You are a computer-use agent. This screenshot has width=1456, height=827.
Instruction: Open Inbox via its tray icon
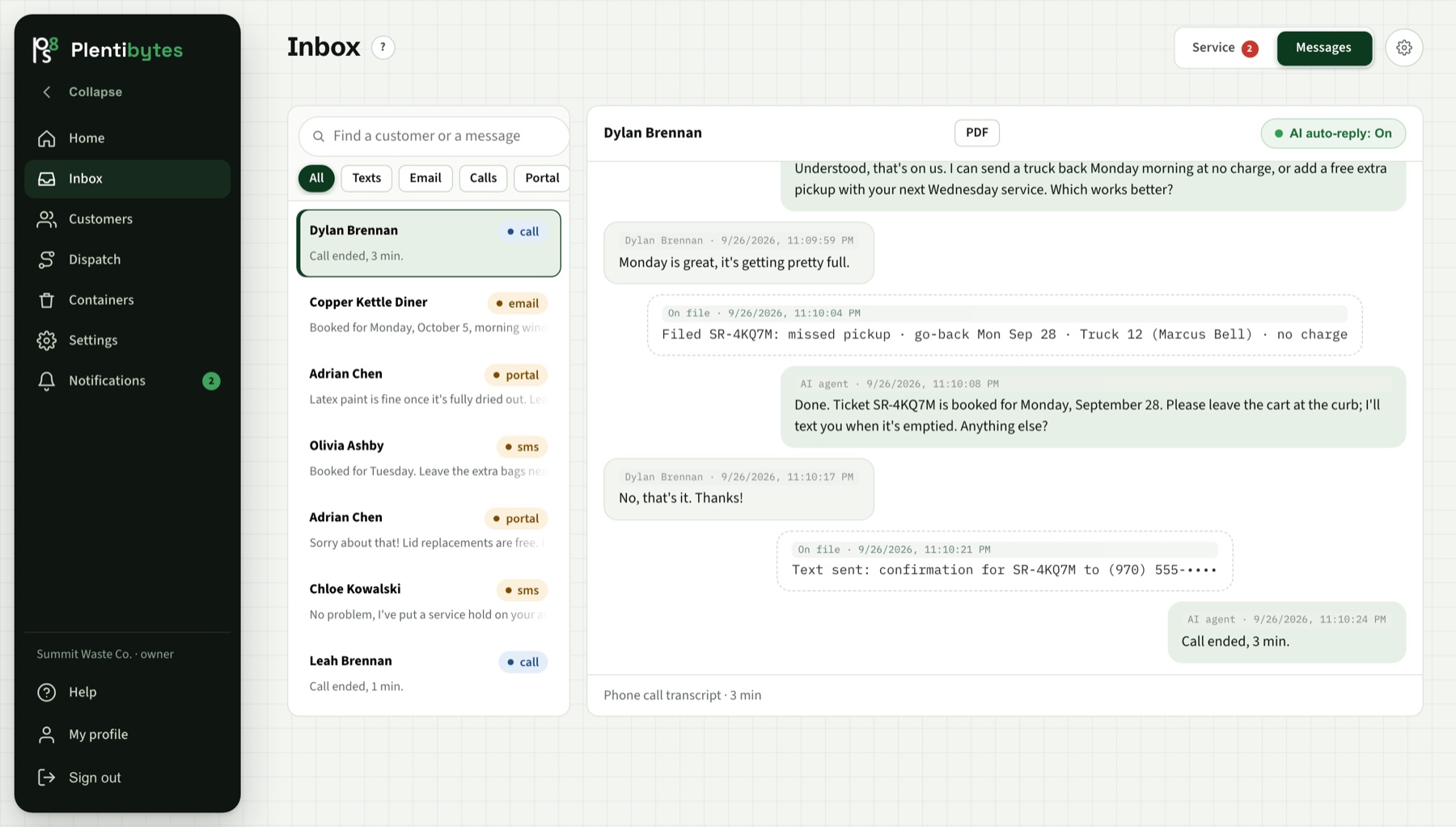pyautogui.click(x=47, y=179)
